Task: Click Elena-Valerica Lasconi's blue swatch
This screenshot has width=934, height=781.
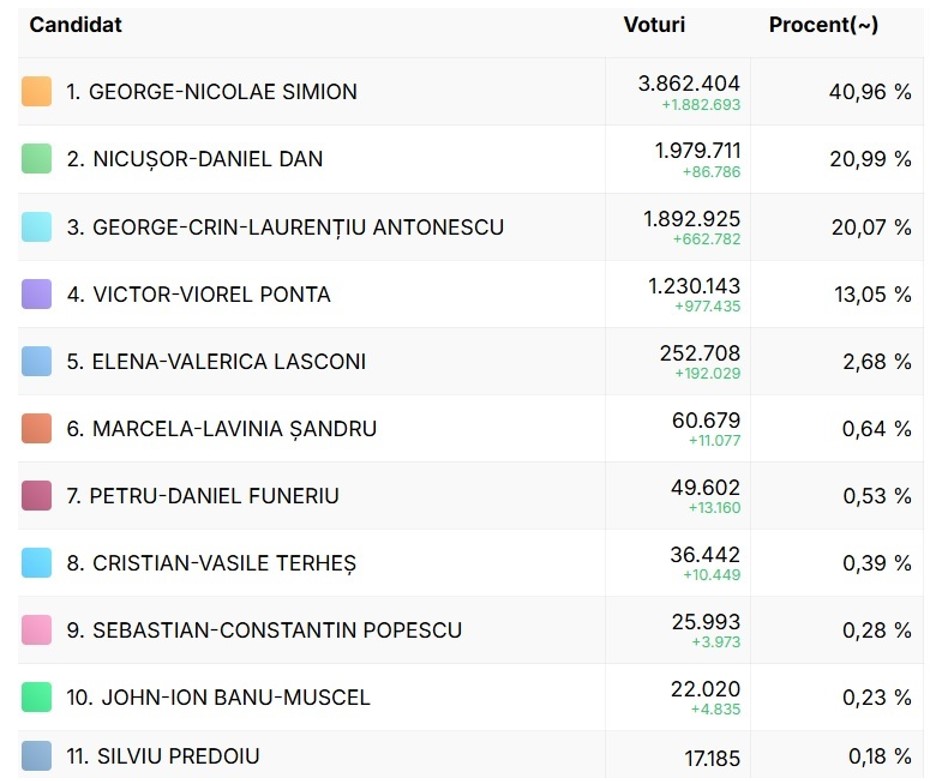Action: tap(37, 361)
